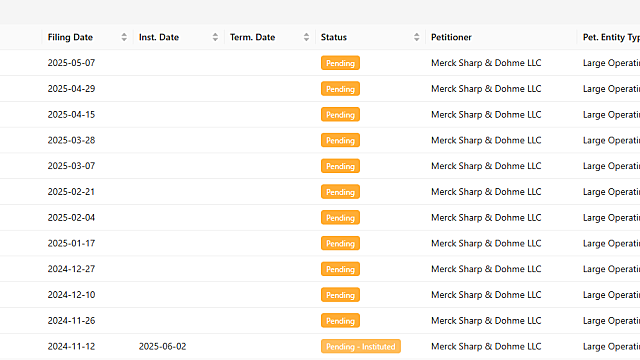This screenshot has height=360, width=640.
Task: Select filing date 2024-11-12
Action: (71, 346)
